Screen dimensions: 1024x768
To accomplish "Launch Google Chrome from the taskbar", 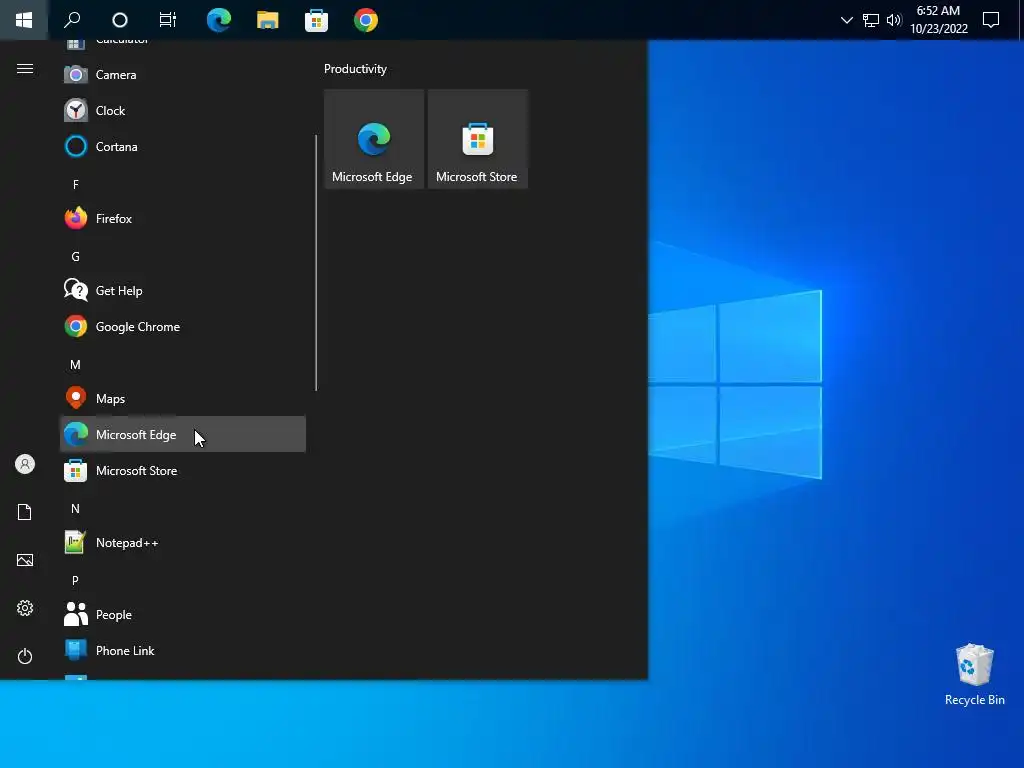I will coord(366,20).
